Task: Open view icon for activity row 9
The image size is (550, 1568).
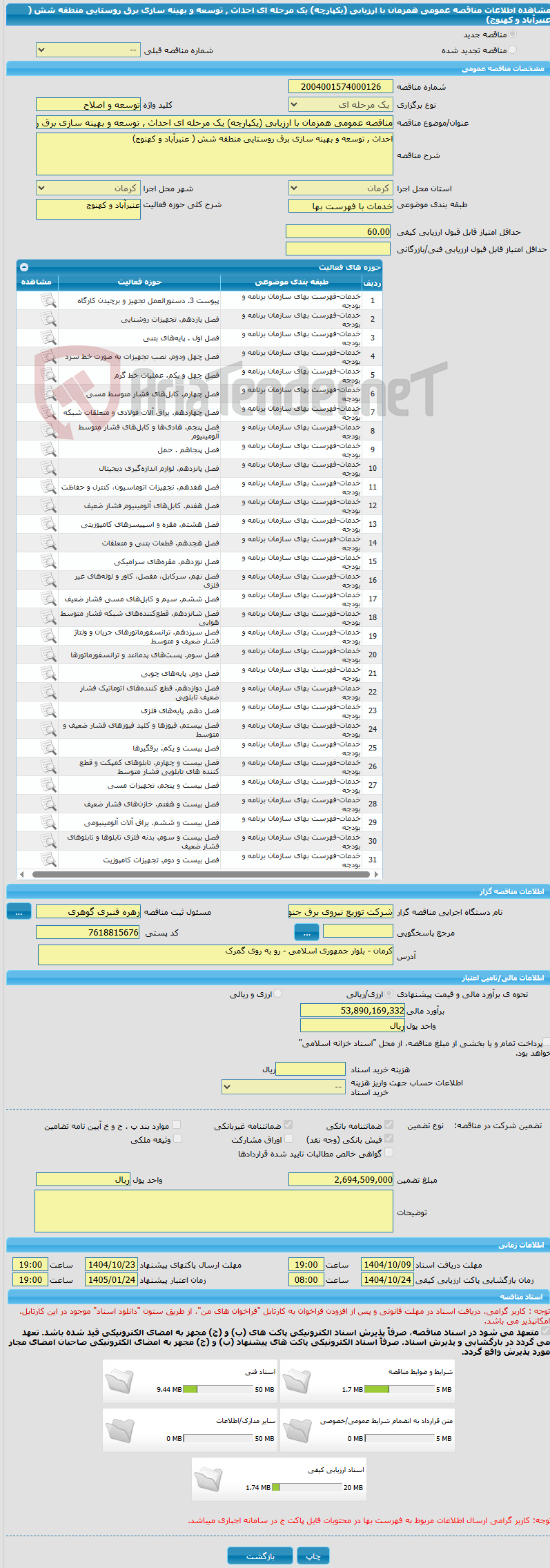Action: coord(48,449)
